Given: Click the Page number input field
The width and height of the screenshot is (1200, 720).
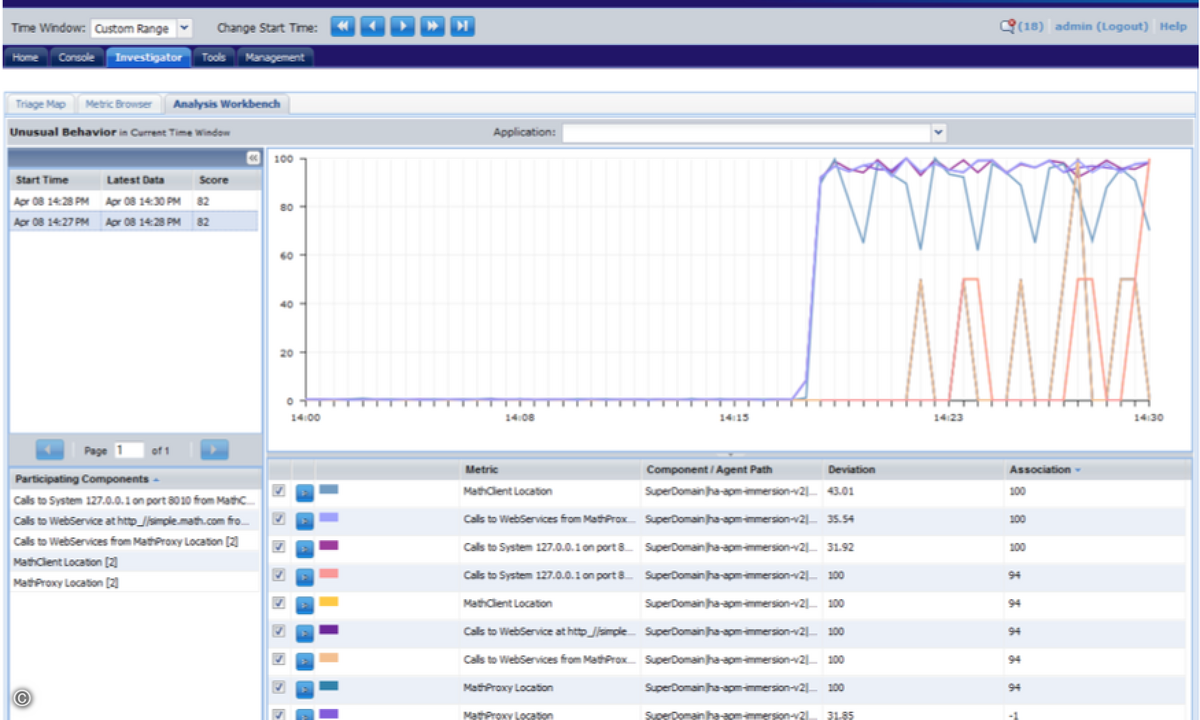Looking at the screenshot, I should click(129, 451).
